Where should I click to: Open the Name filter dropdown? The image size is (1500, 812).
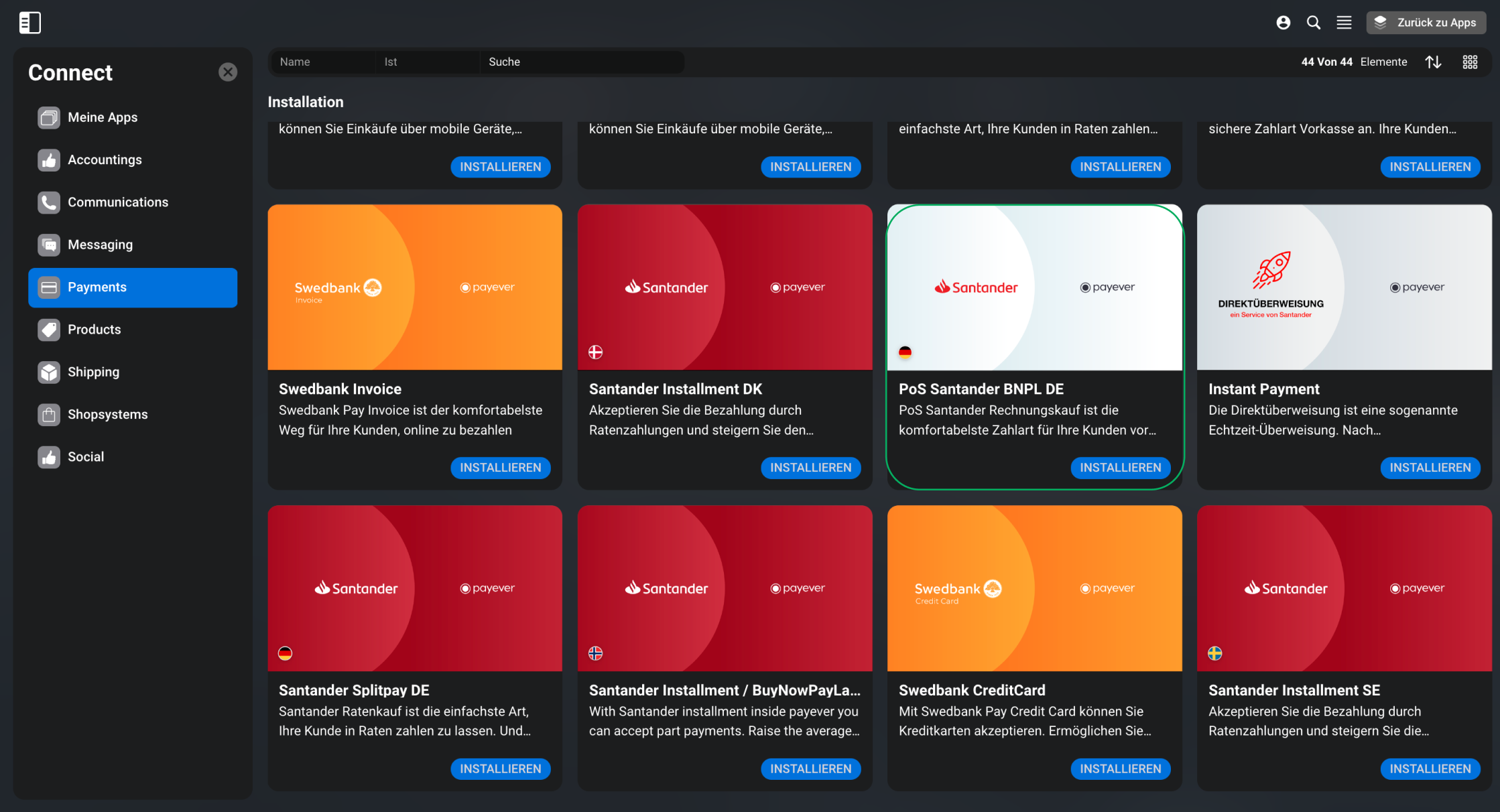pyautogui.click(x=323, y=62)
